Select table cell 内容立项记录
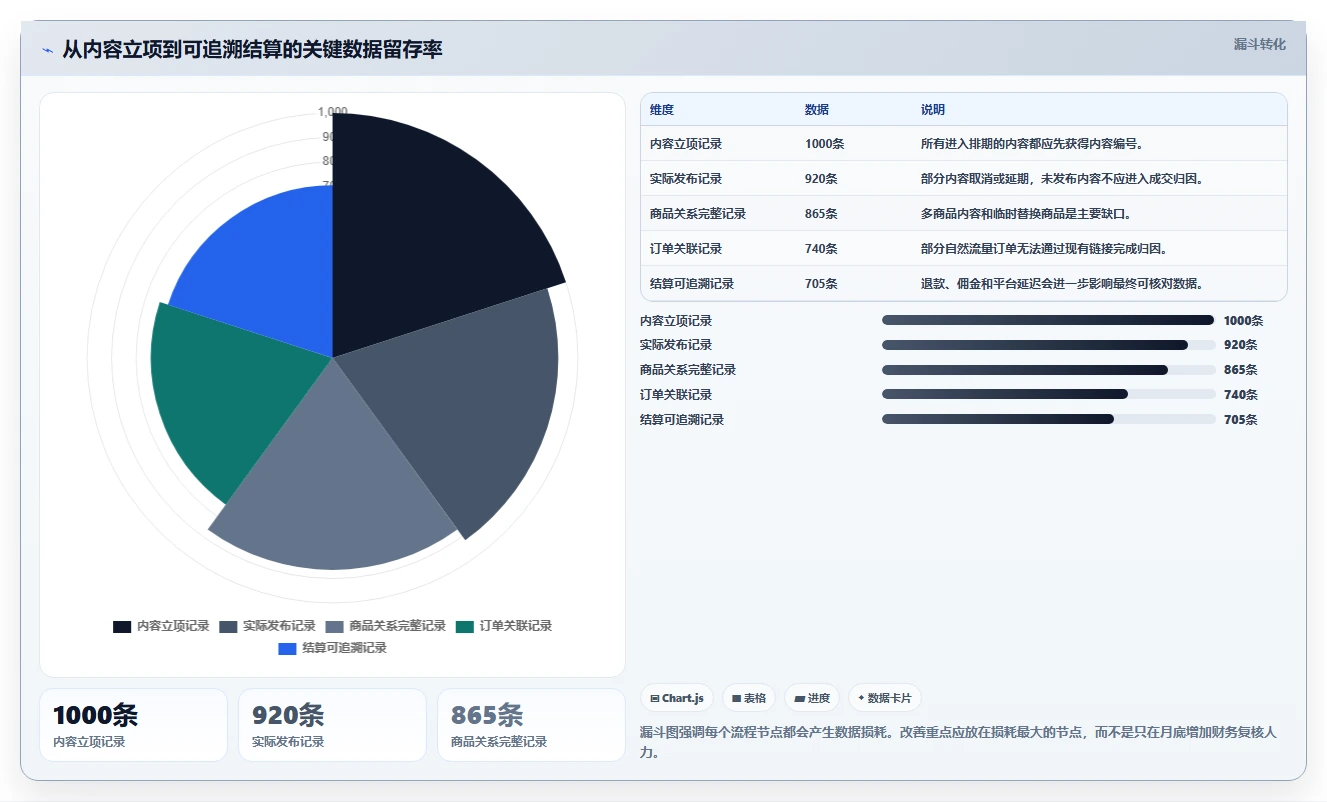This screenshot has width=1327, height=802. pos(686,144)
